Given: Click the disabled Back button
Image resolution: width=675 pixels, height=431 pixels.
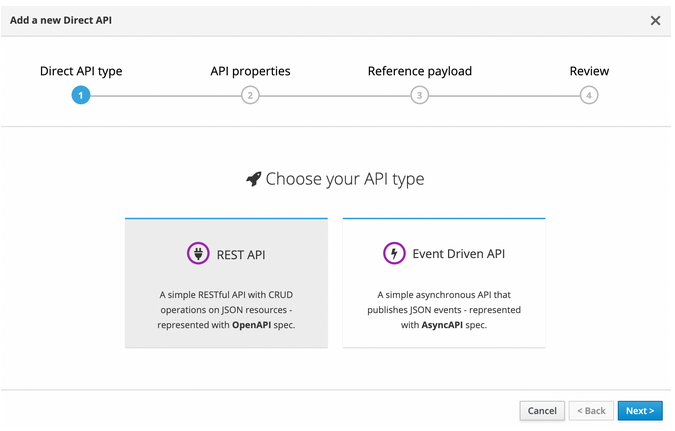Looking at the screenshot, I should click(x=591, y=411).
